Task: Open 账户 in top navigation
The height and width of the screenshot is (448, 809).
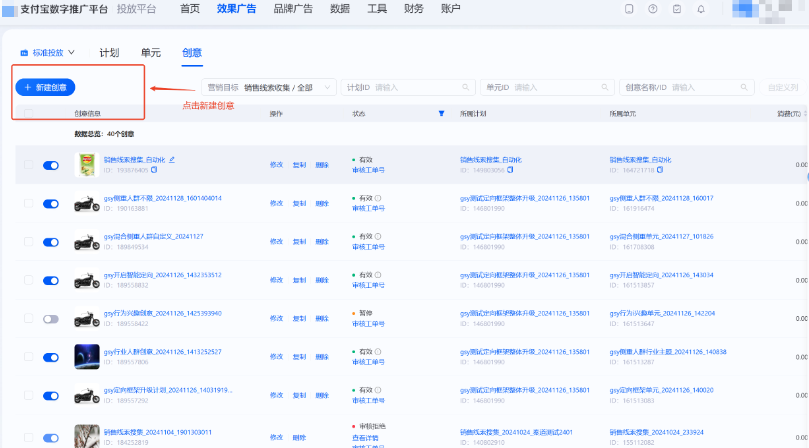Action: click(450, 9)
